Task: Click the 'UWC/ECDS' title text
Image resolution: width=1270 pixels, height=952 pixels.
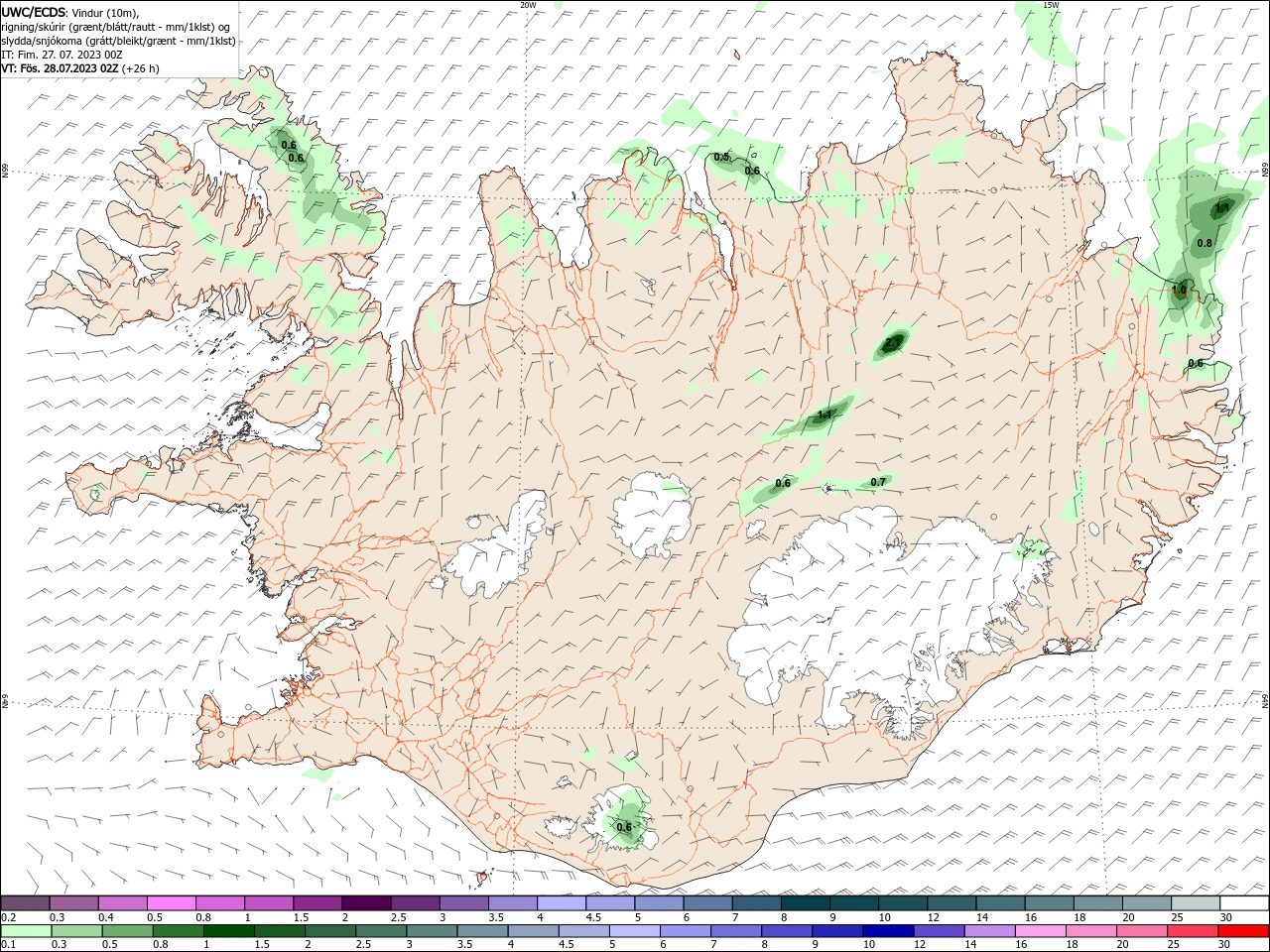Action: point(33,12)
